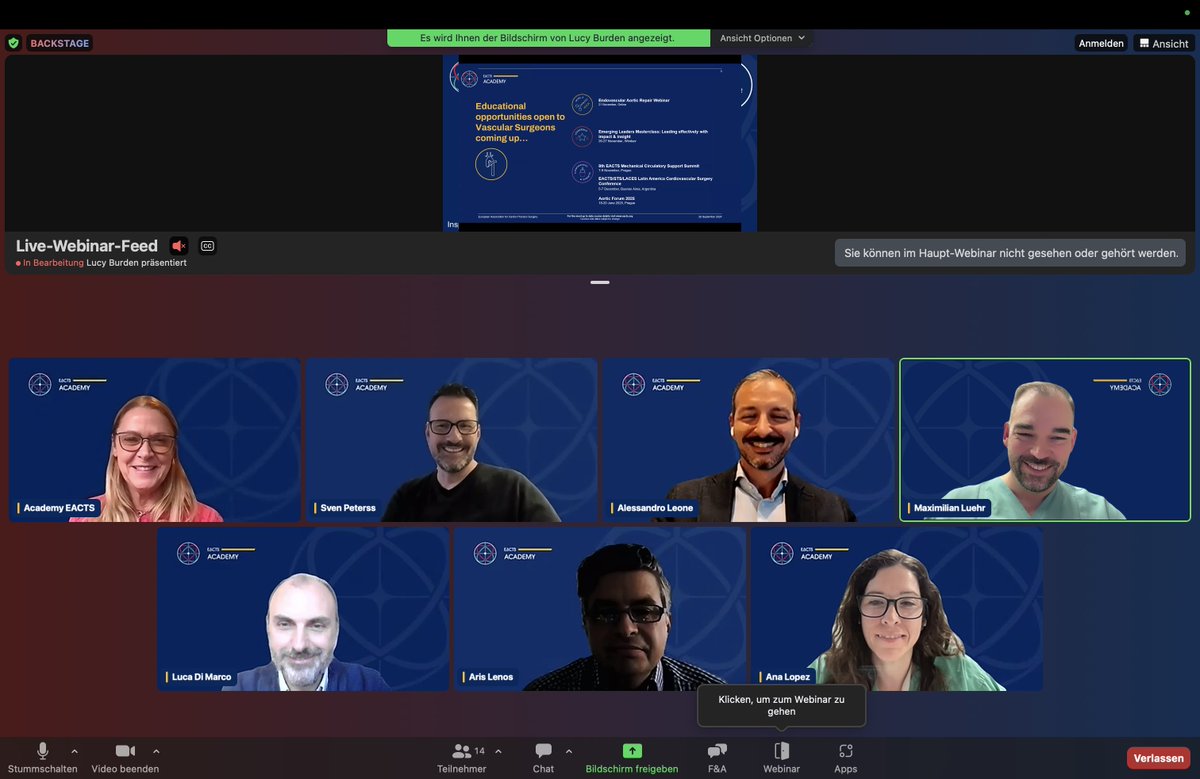
Task: Select the Aris Lenos video tile
Action: pyautogui.click(x=600, y=609)
